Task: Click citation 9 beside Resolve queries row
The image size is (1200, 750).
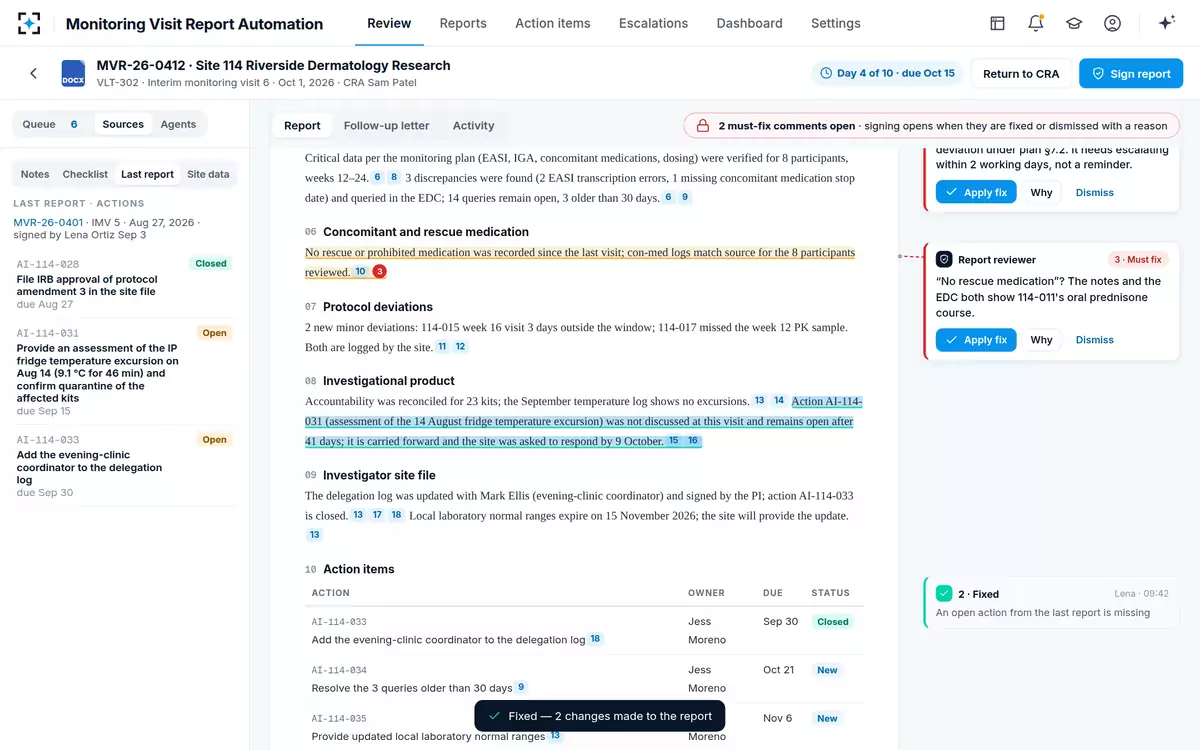Action: (521, 687)
